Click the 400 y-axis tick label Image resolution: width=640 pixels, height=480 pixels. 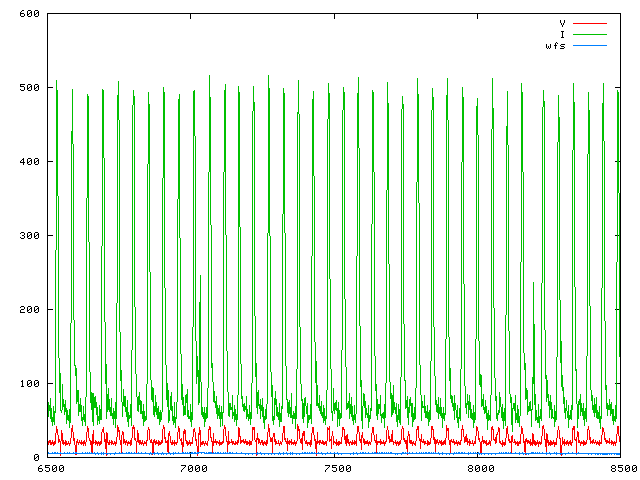28,162
